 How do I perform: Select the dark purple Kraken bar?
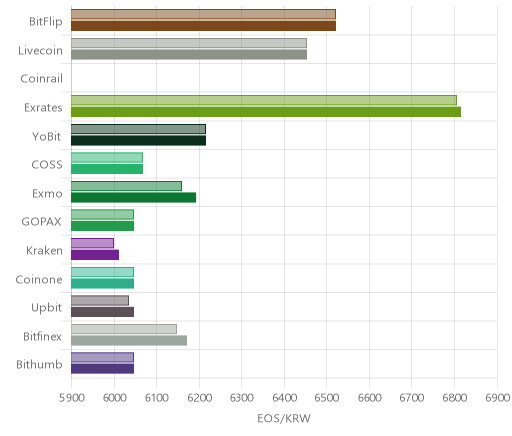coord(95,255)
